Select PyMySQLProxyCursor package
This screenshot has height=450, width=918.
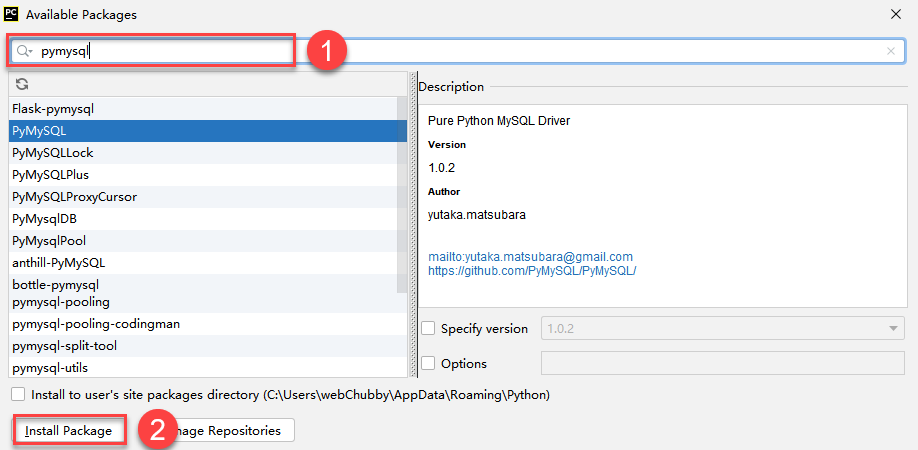[203, 197]
